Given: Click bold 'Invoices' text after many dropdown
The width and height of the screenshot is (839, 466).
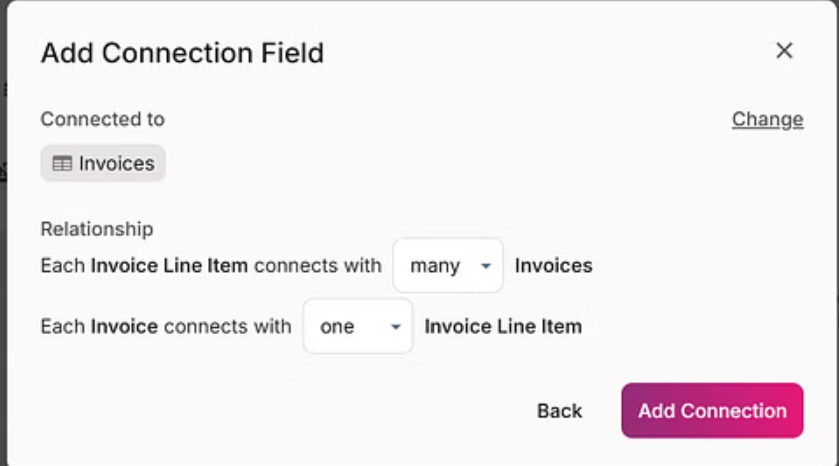Looking at the screenshot, I should 553,266.
